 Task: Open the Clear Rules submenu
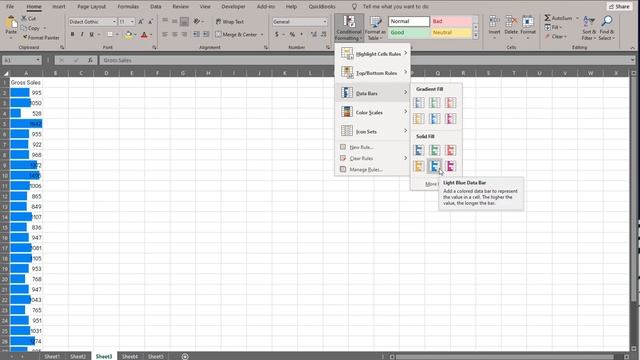click(373, 158)
